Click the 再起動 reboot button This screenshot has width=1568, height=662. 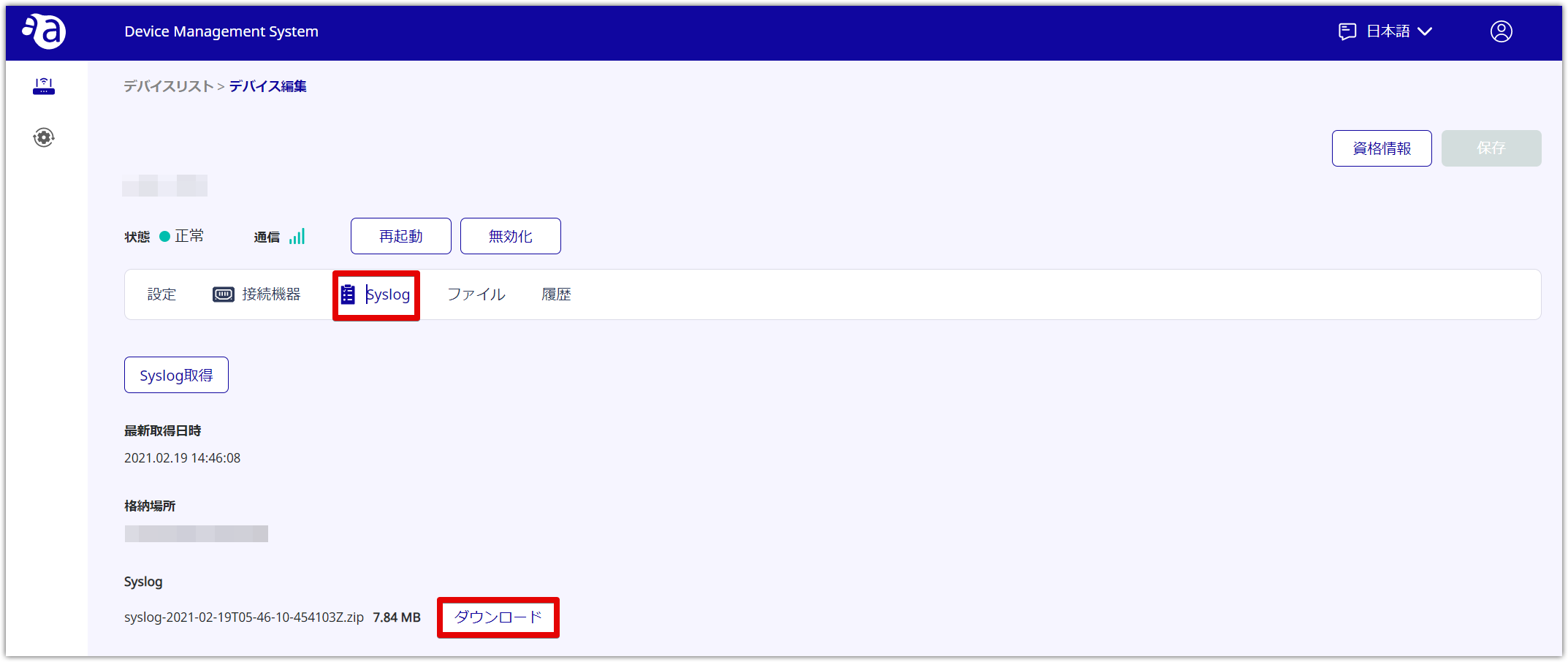401,236
